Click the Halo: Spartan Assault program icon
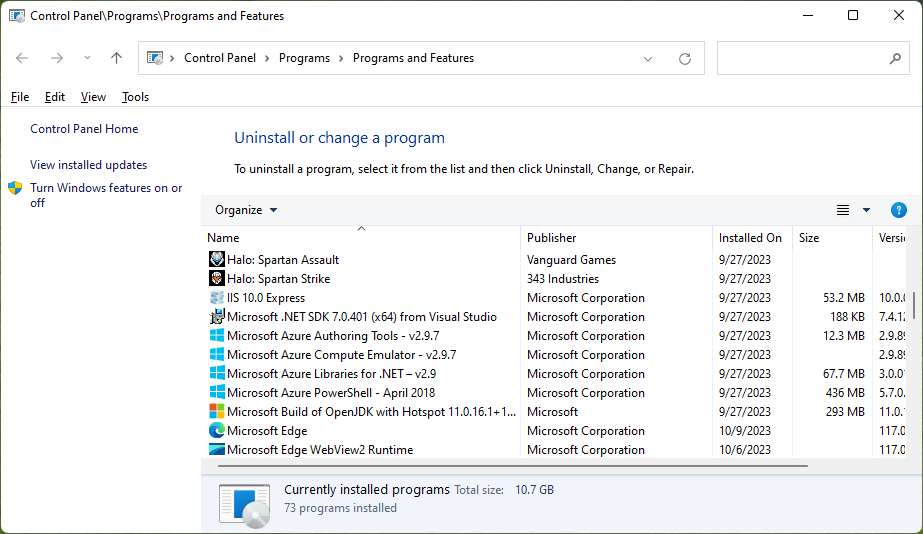923x534 pixels. 217,259
